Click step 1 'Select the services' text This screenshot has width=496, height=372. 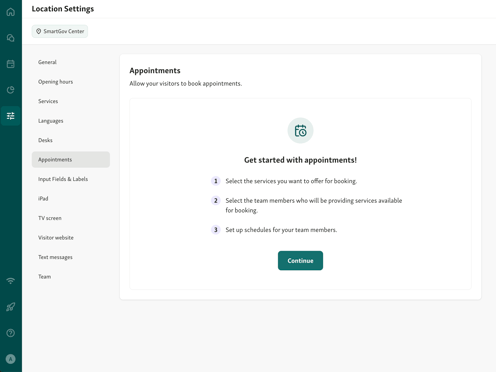[291, 181]
